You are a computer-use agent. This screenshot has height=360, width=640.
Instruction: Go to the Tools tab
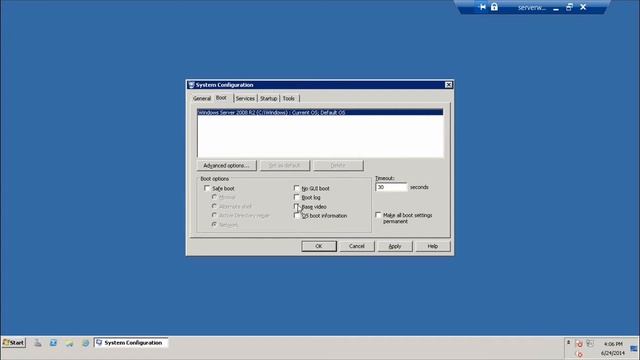pyautogui.click(x=289, y=98)
